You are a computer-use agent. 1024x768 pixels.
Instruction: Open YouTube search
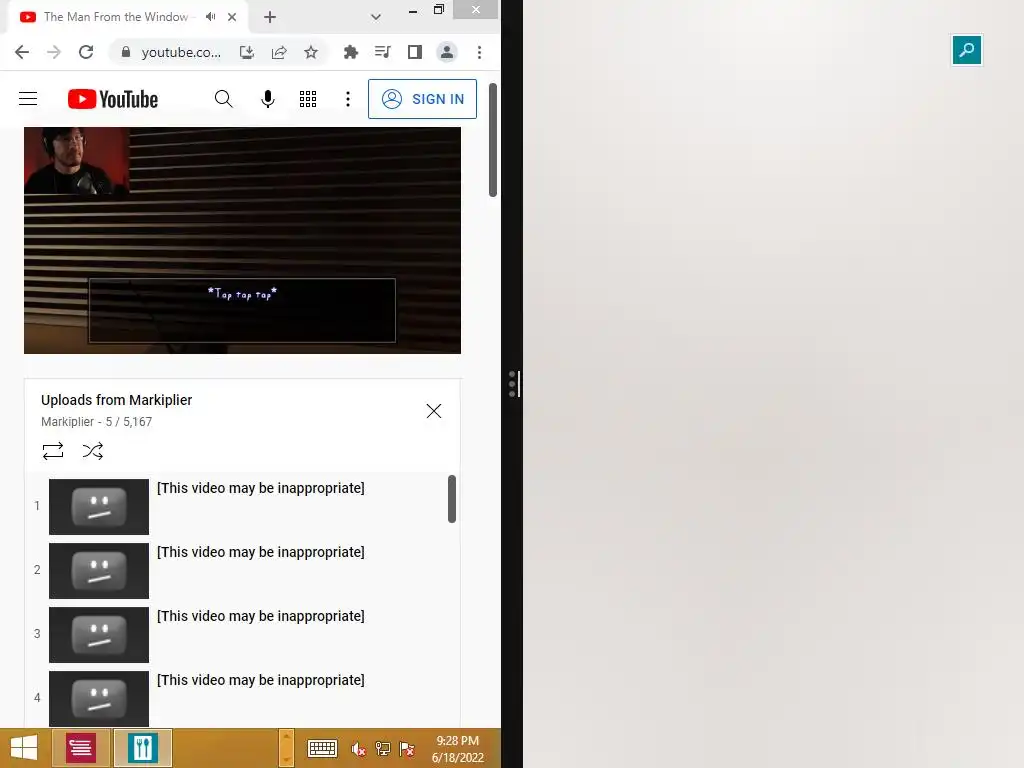[x=223, y=99]
